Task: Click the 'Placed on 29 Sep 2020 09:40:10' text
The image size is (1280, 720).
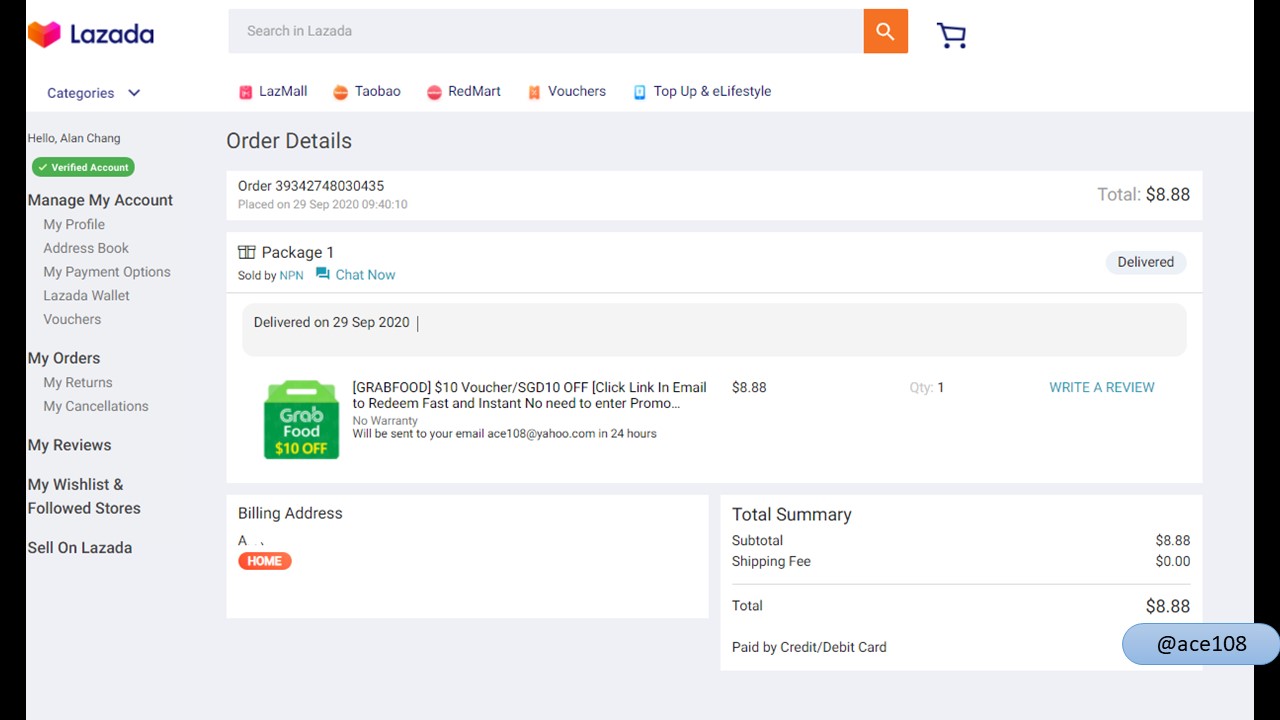Action: (322, 204)
